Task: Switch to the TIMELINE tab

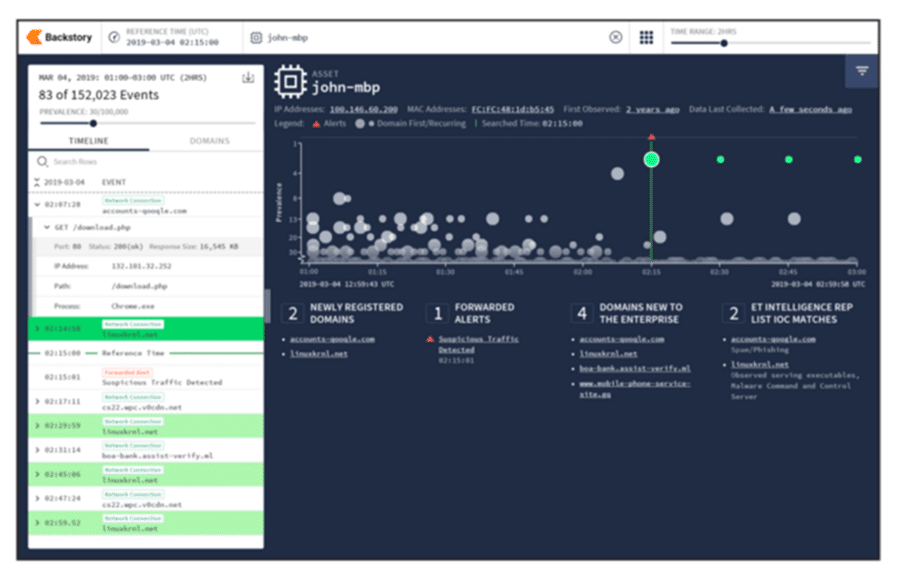Action: pyautogui.click(x=88, y=141)
